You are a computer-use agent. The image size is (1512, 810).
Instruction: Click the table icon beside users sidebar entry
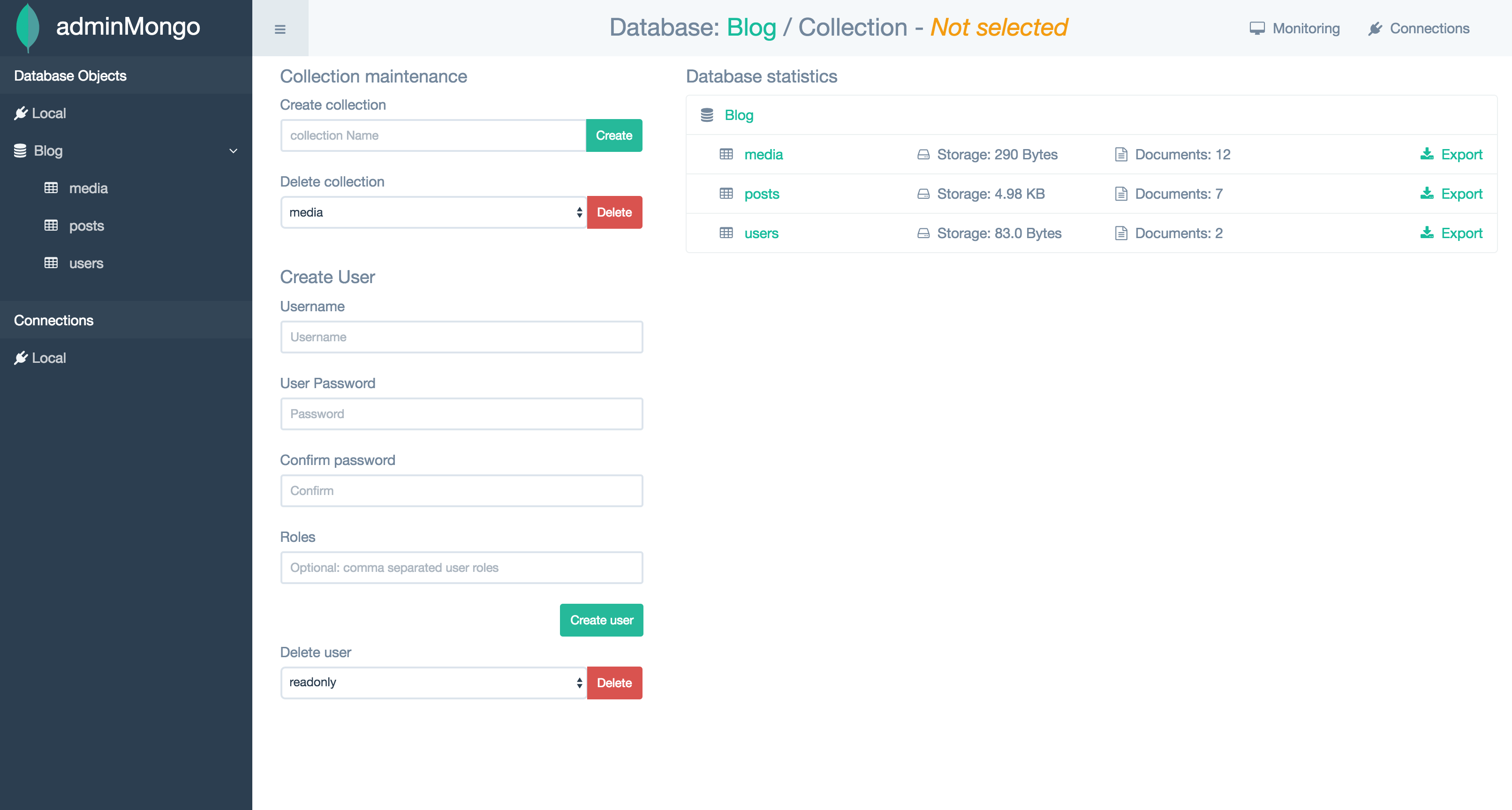point(52,263)
